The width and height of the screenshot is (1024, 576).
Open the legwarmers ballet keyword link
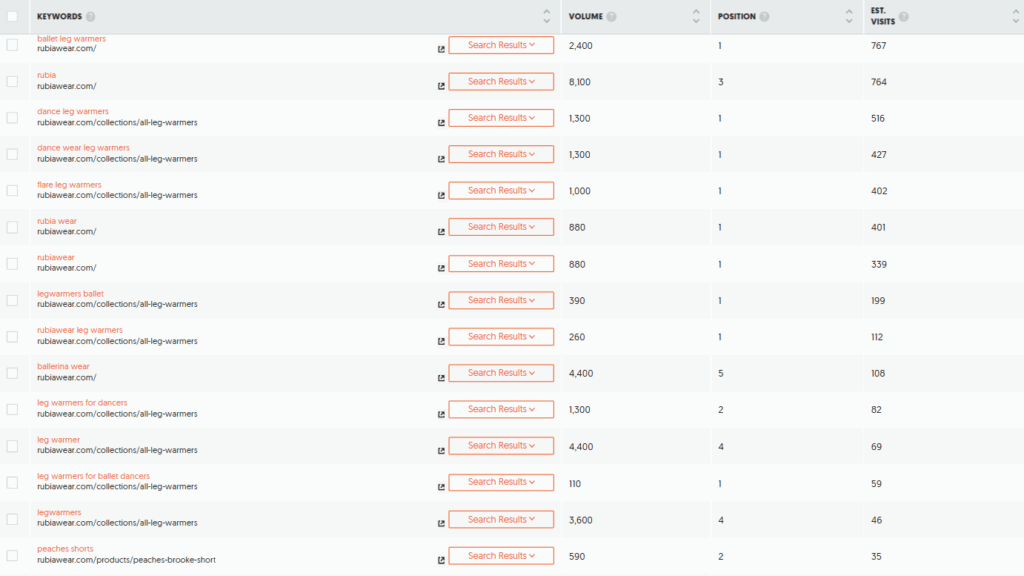[71, 294]
